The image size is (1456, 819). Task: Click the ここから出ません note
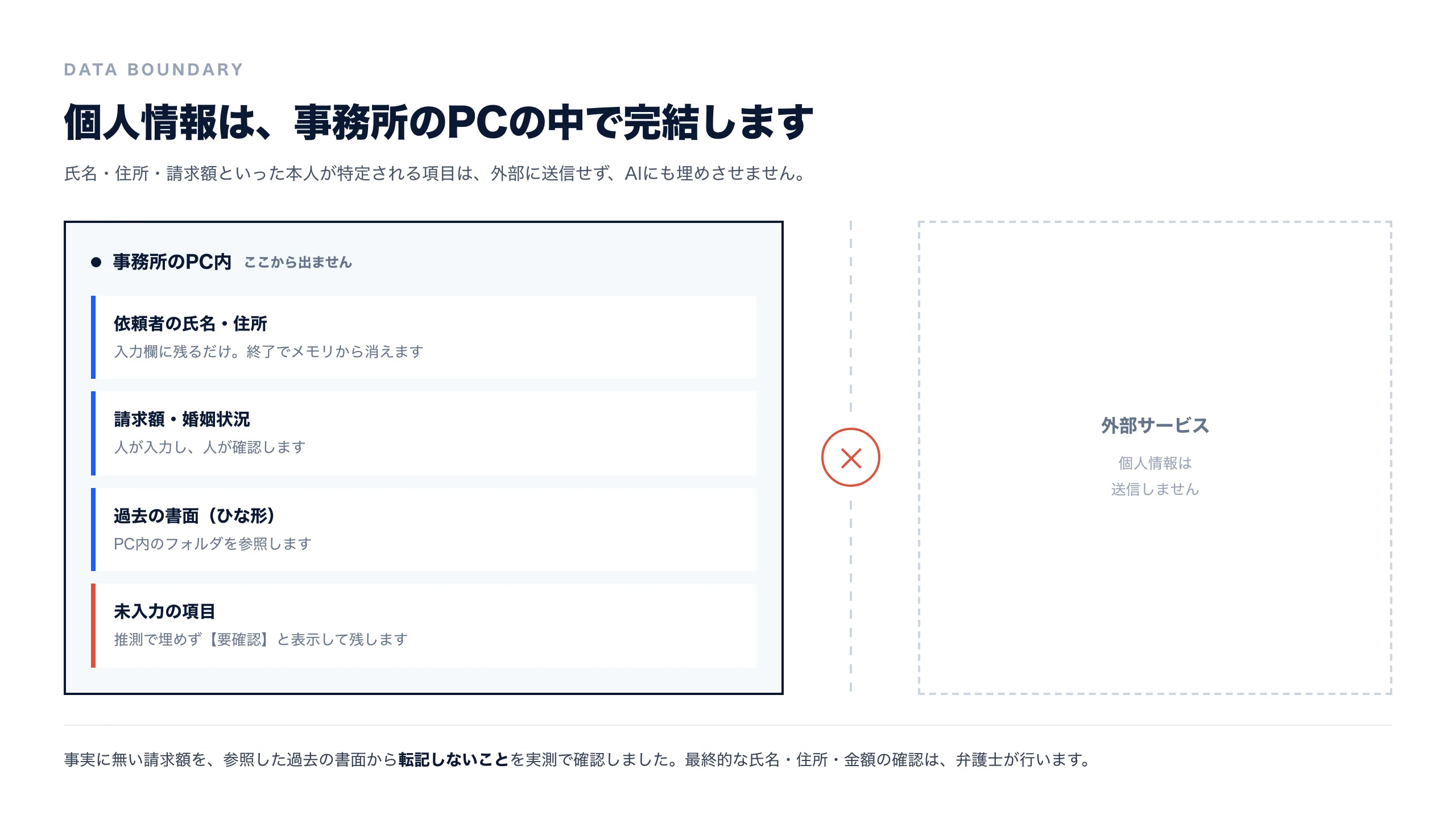tap(298, 262)
